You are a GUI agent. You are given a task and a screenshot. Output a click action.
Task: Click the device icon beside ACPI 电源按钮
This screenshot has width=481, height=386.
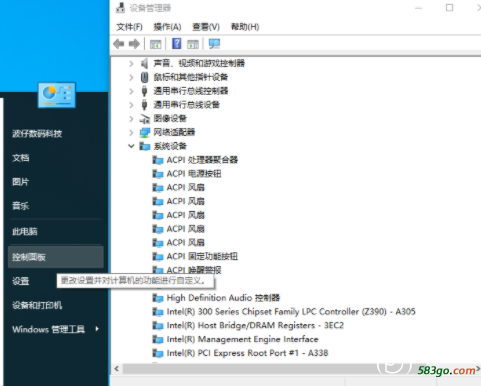[158, 174]
